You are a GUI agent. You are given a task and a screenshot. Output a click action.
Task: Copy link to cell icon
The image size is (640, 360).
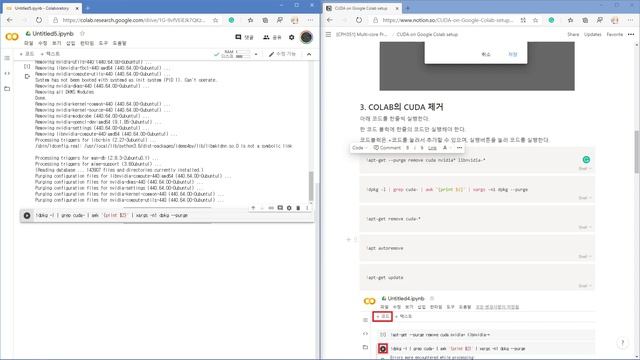(271, 208)
